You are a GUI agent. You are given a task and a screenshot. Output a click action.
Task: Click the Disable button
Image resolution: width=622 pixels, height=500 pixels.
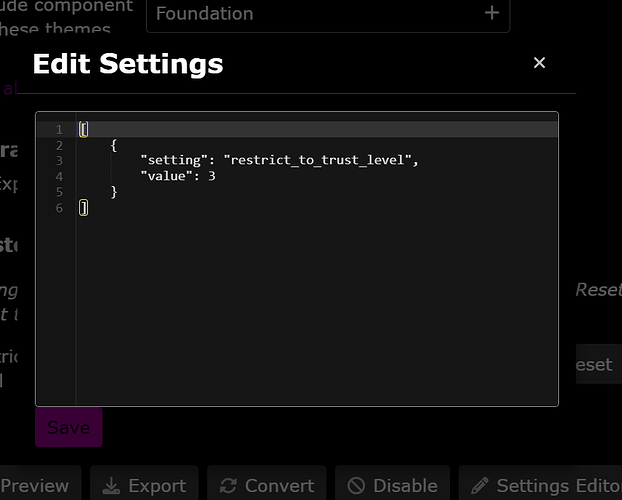tap(392, 485)
